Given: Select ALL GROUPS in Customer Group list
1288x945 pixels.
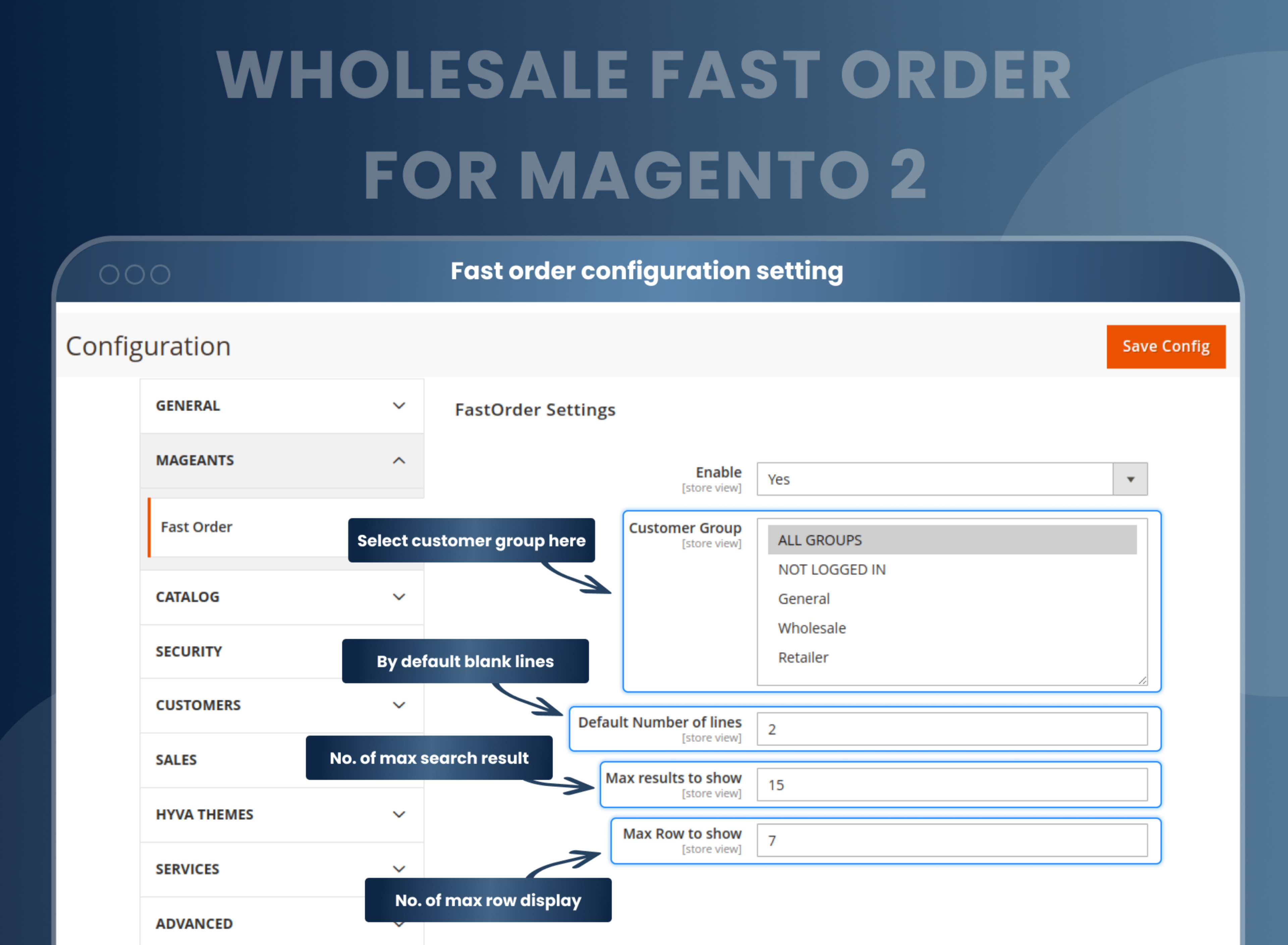Looking at the screenshot, I should point(819,539).
